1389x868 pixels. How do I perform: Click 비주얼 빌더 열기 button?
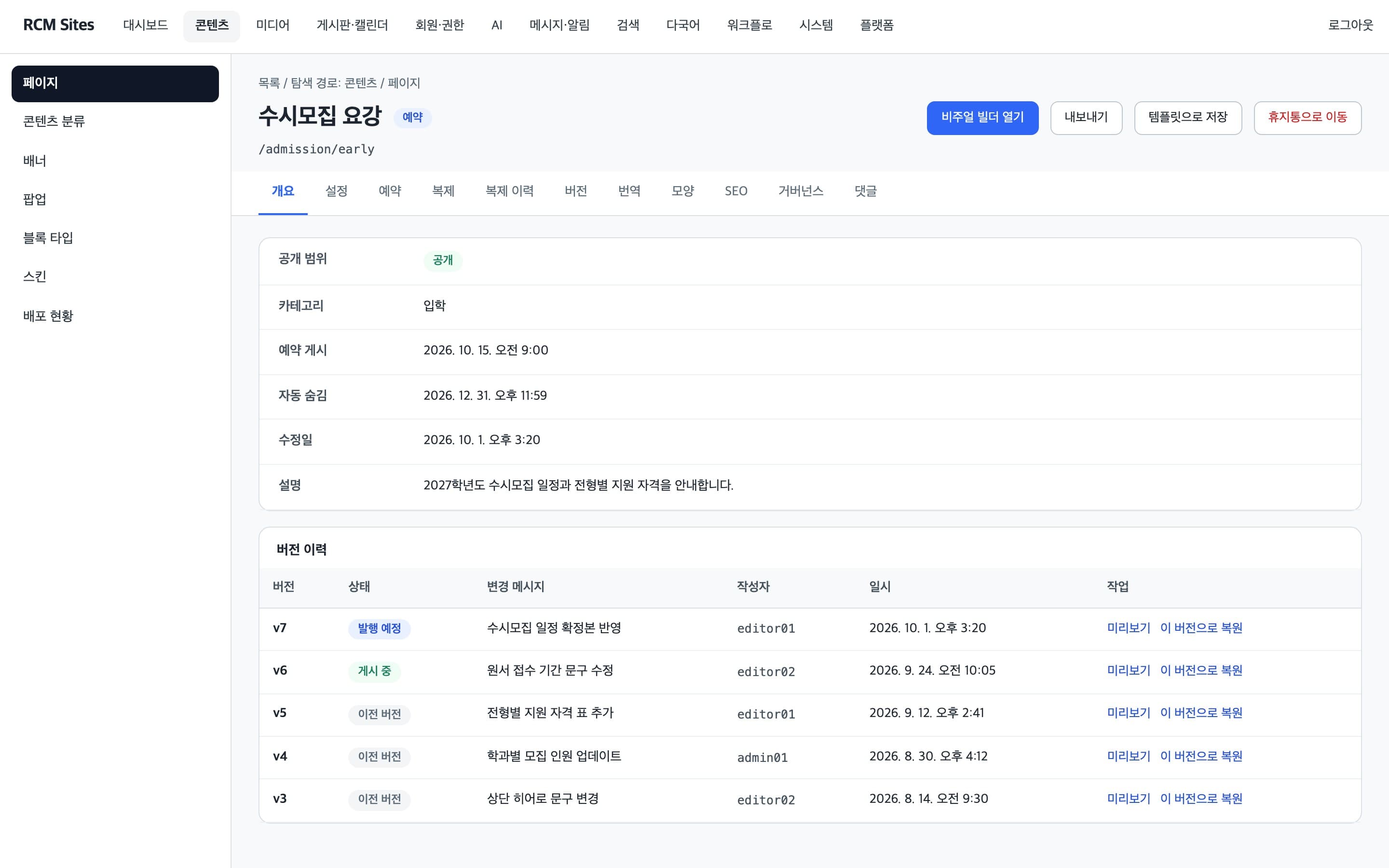[982, 118]
